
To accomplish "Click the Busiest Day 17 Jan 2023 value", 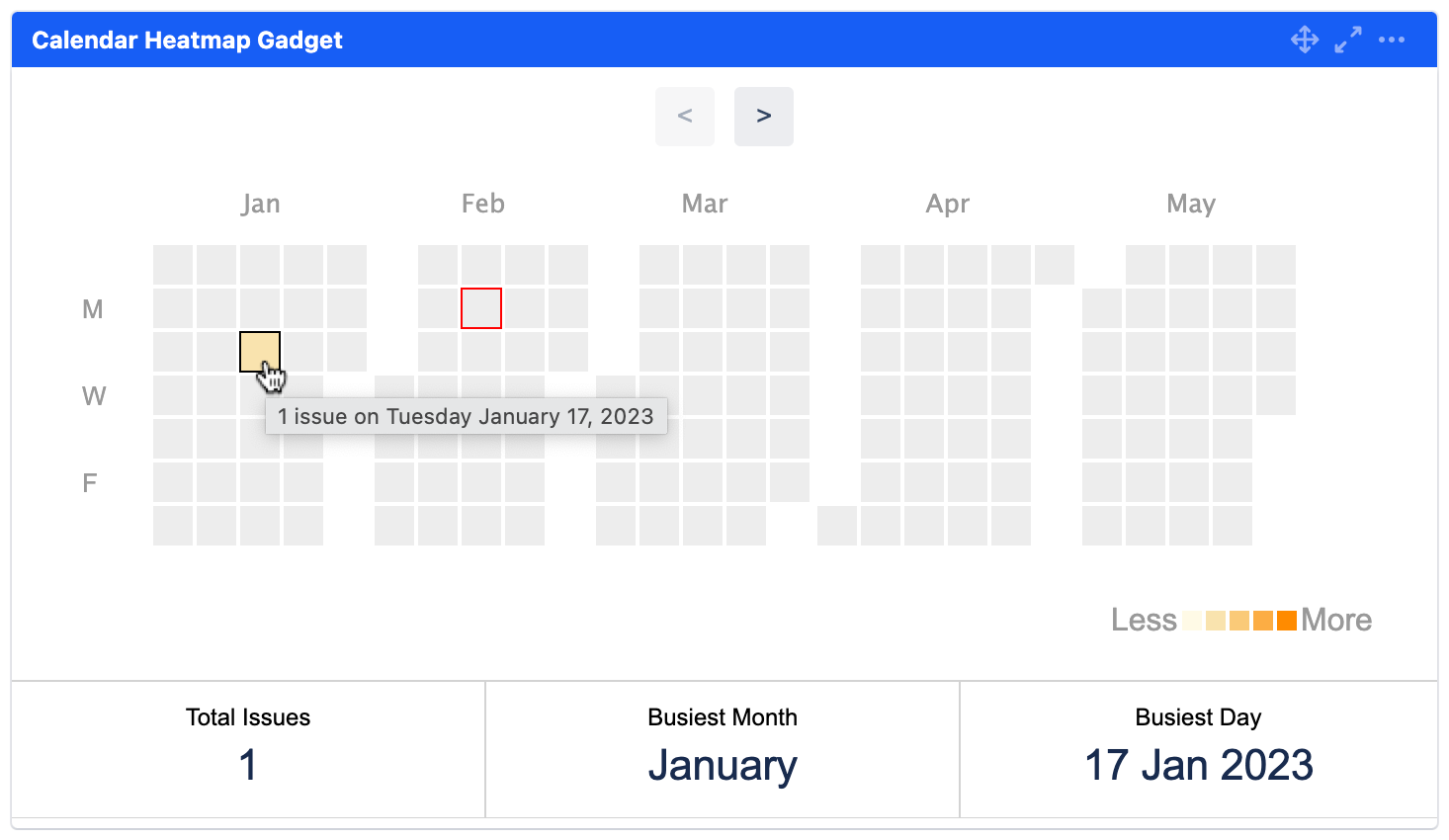I will (1199, 765).
